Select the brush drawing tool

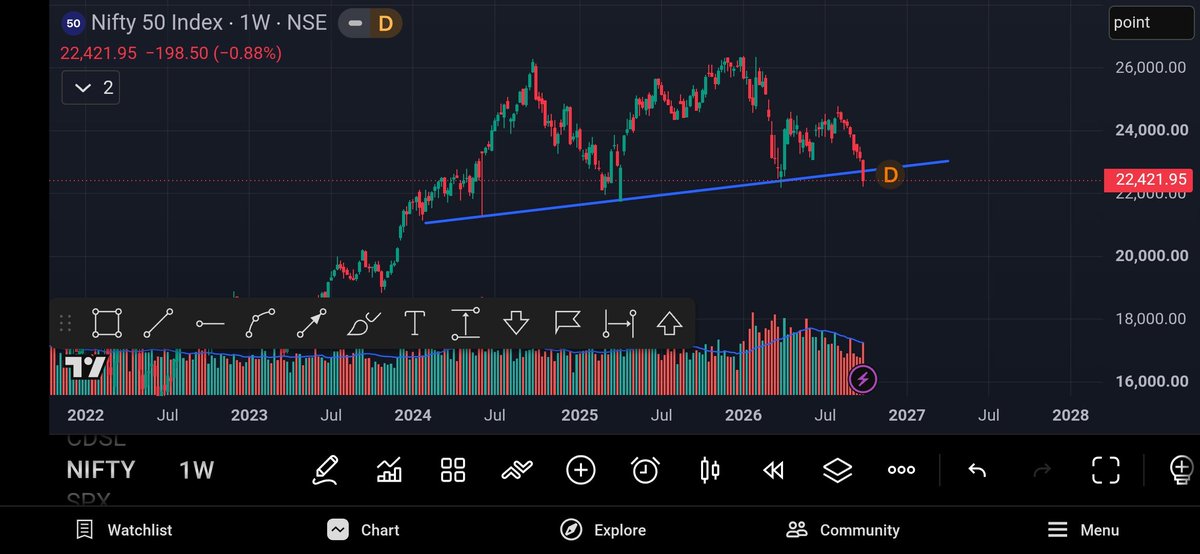coord(363,323)
